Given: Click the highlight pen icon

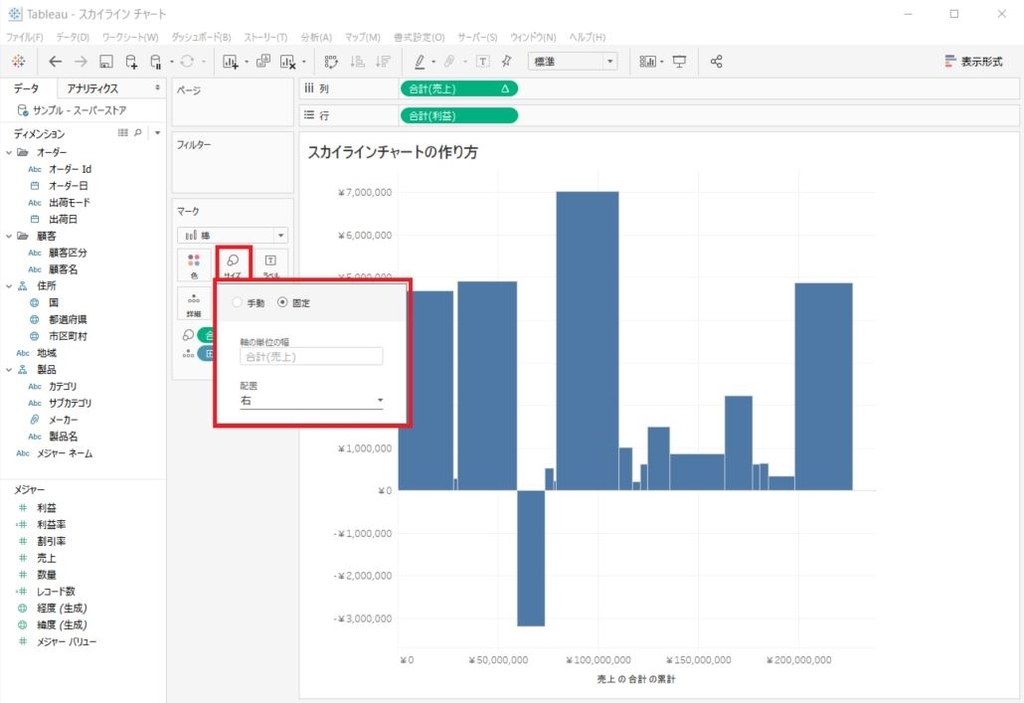Looking at the screenshot, I should [420, 61].
